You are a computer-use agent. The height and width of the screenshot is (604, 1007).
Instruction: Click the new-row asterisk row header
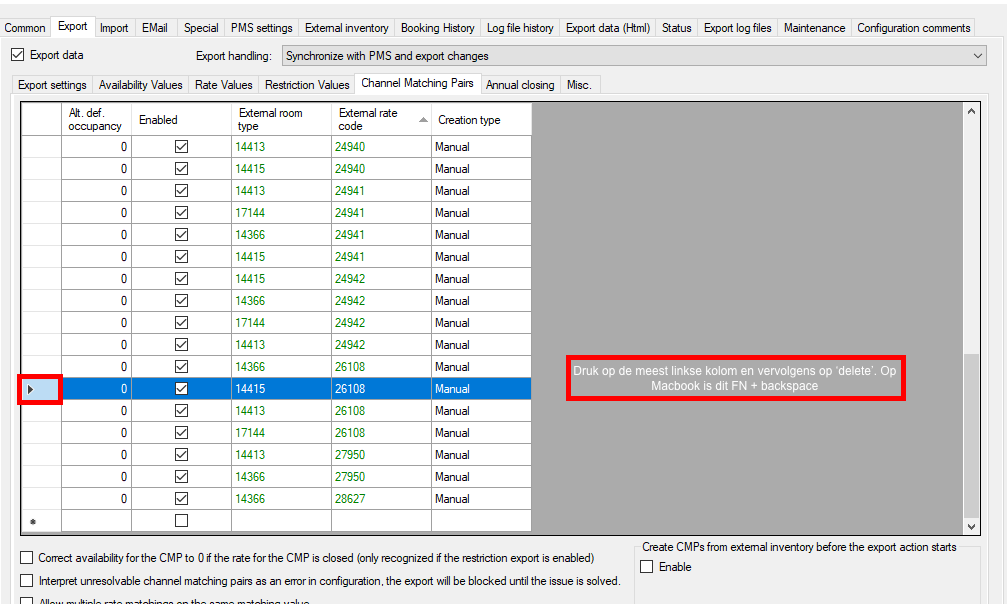pos(40,521)
